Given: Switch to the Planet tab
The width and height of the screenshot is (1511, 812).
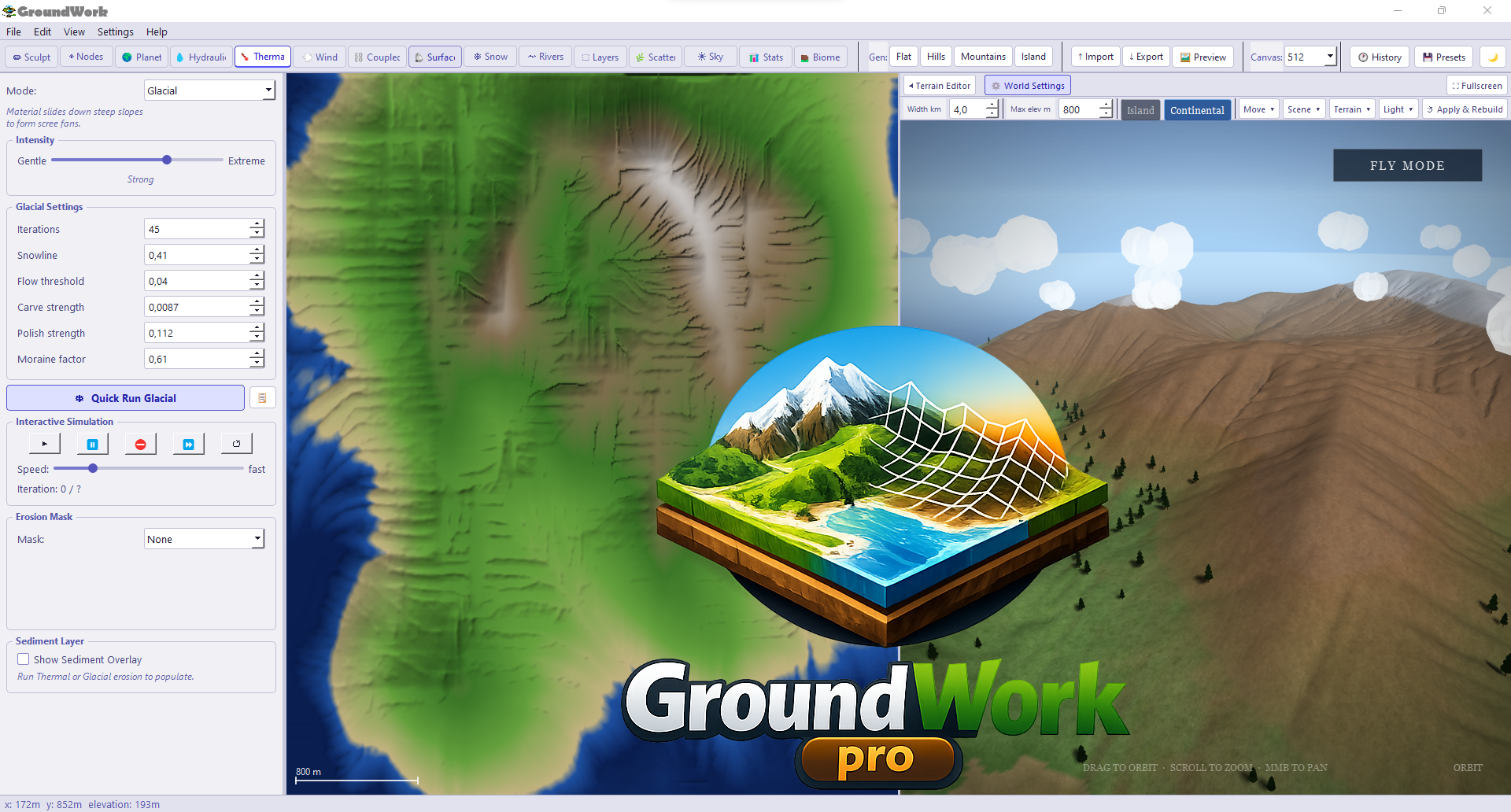Looking at the screenshot, I should click(x=142, y=57).
